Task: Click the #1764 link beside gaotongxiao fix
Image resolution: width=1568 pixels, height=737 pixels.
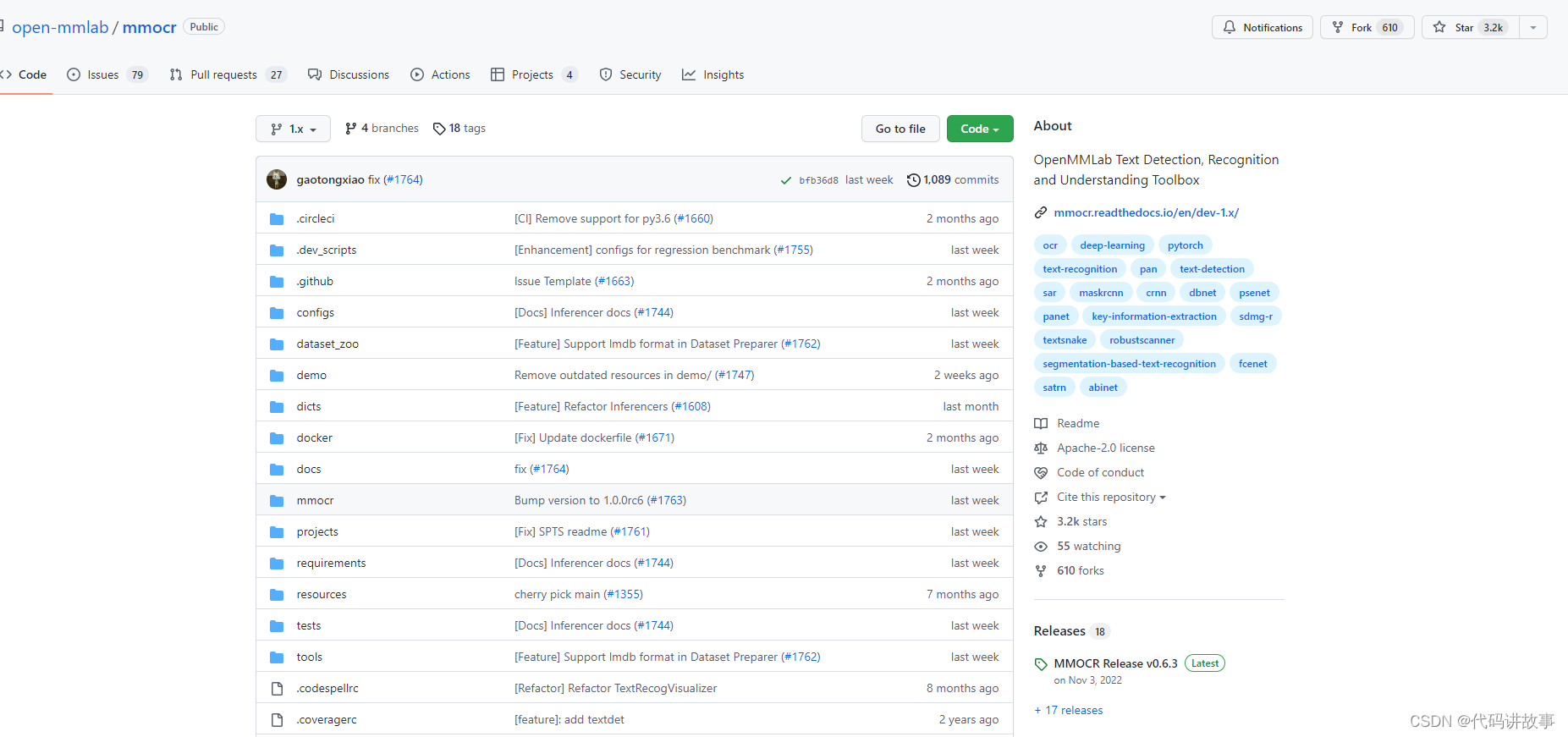Action: (x=404, y=179)
